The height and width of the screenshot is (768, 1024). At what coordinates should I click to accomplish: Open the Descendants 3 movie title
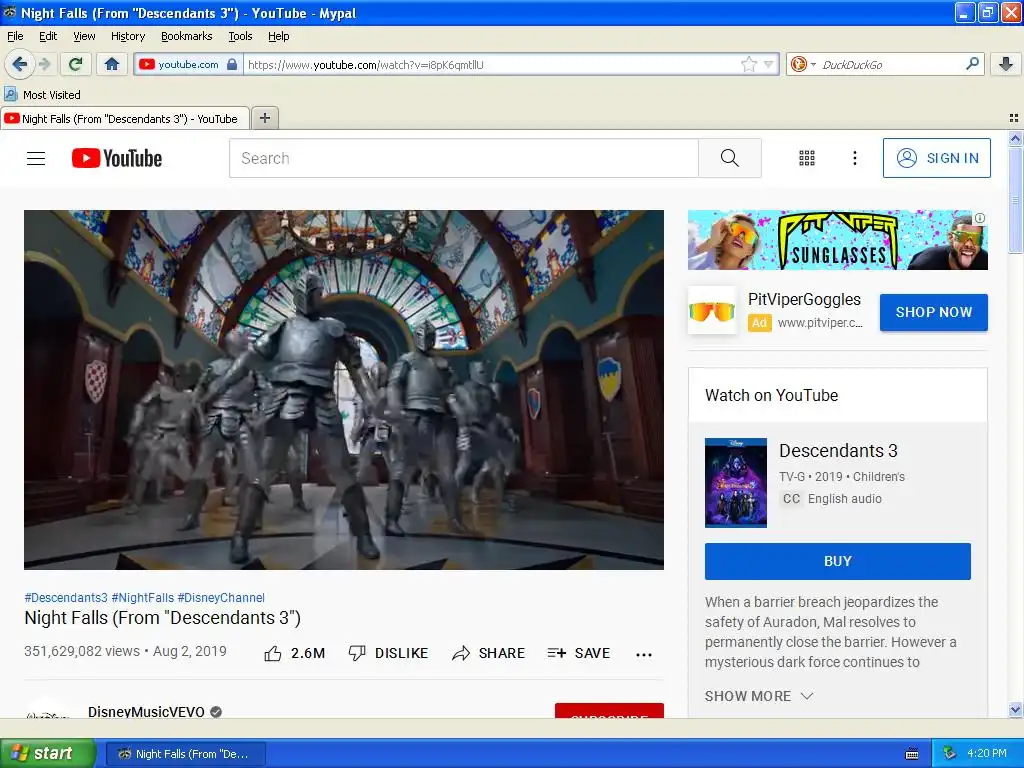[839, 451]
